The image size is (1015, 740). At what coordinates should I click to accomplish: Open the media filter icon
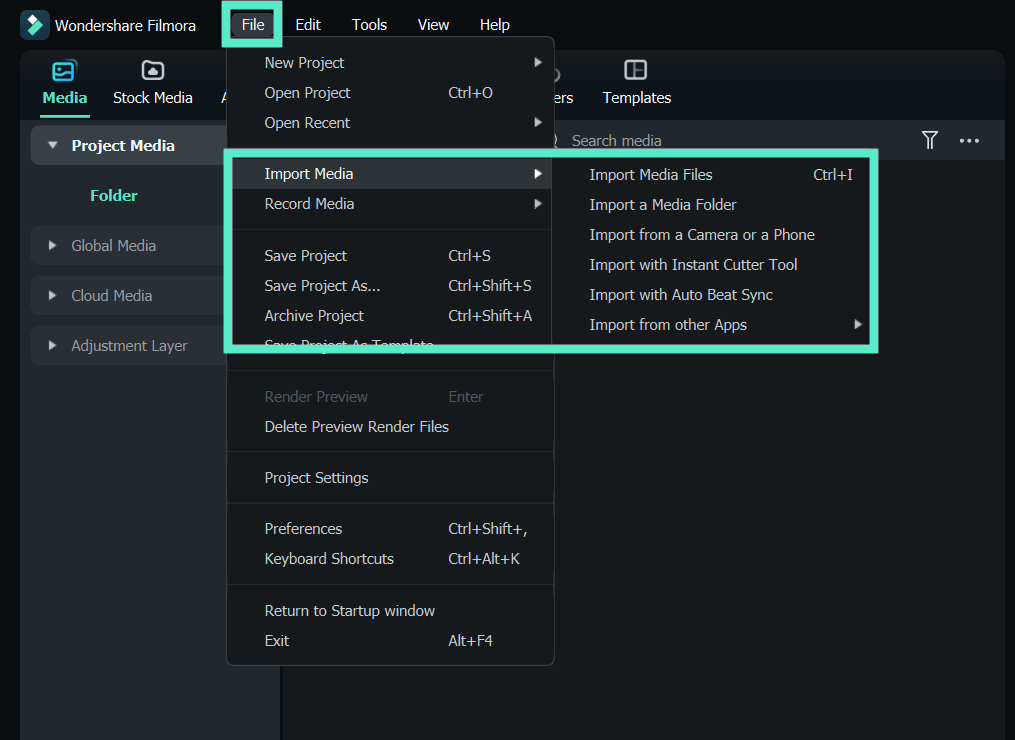[929, 140]
